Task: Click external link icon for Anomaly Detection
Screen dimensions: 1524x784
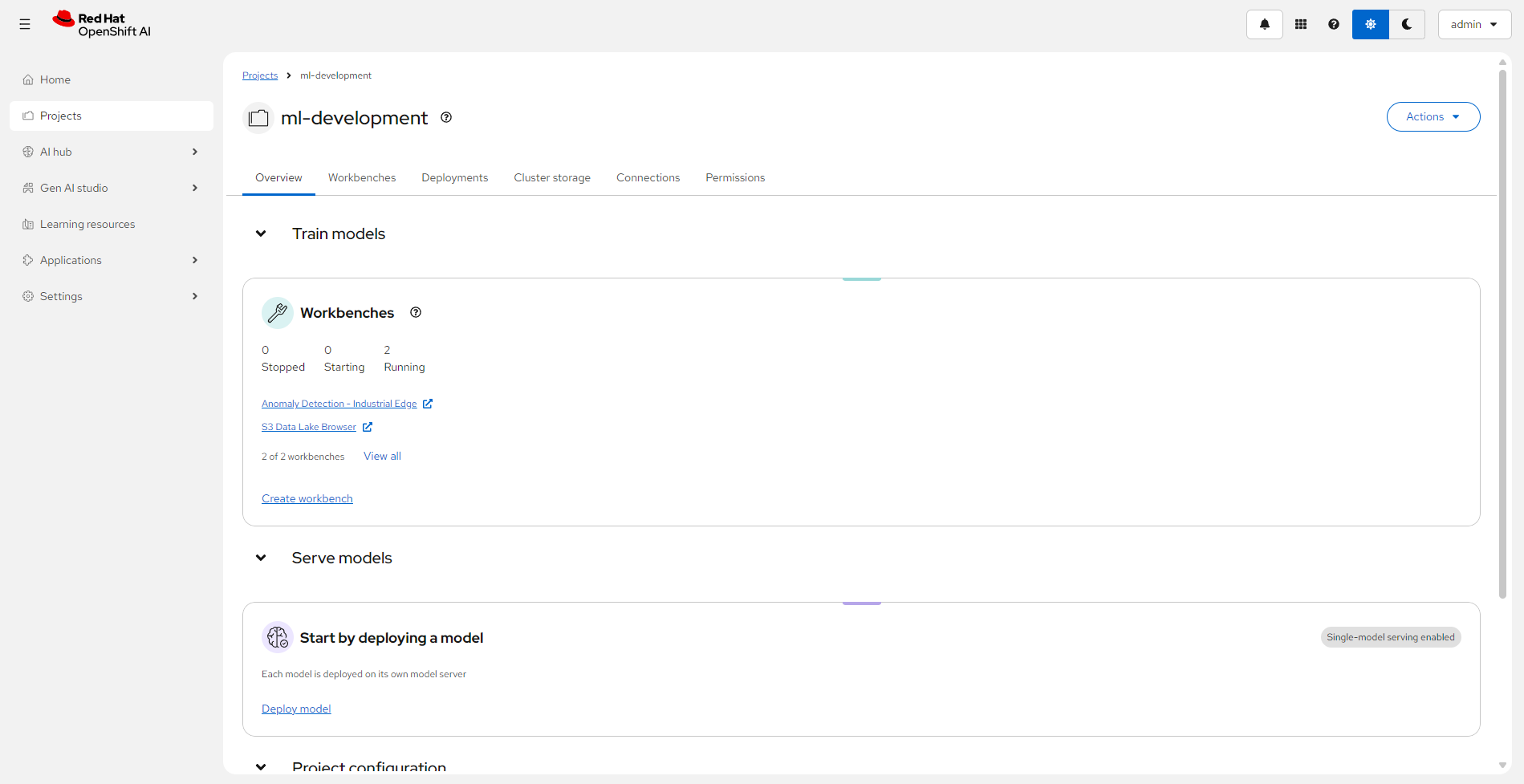Action: tap(428, 404)
